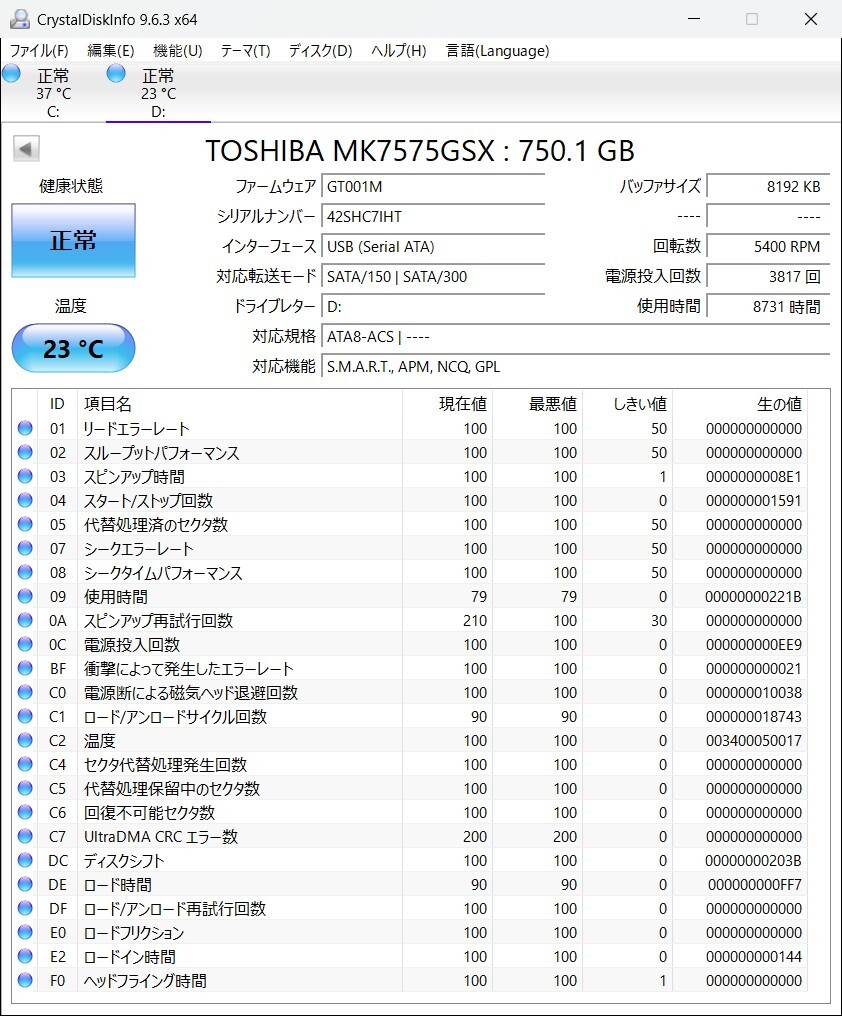Click status dot for BF 衝撃 row

[x=25, y=668]
